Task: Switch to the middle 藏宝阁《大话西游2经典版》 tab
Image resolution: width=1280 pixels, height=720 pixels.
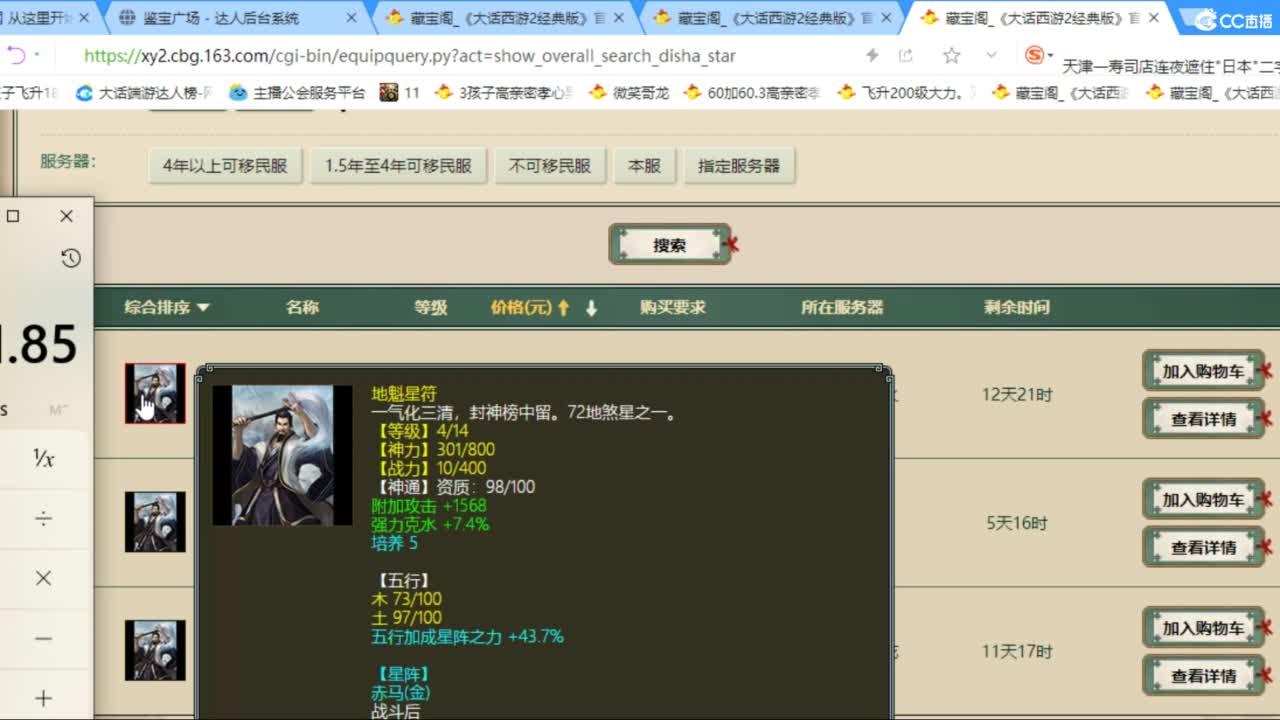Action: click(764, 18)
